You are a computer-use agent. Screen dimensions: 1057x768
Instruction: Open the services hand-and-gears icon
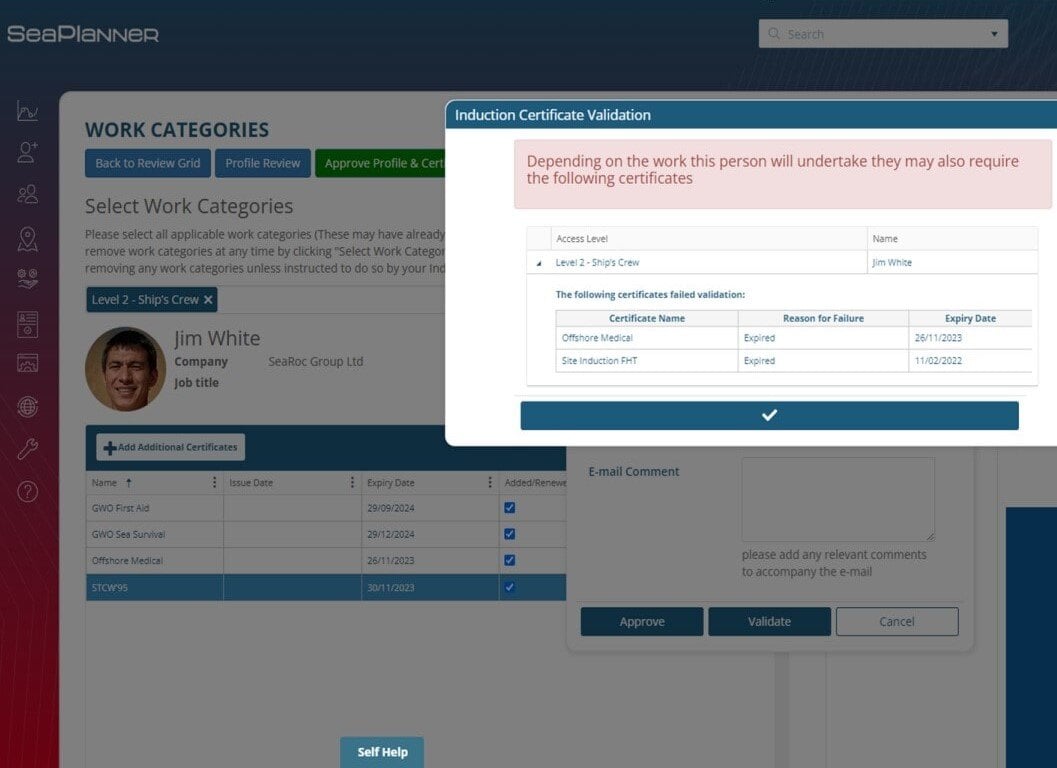[27, 278]
